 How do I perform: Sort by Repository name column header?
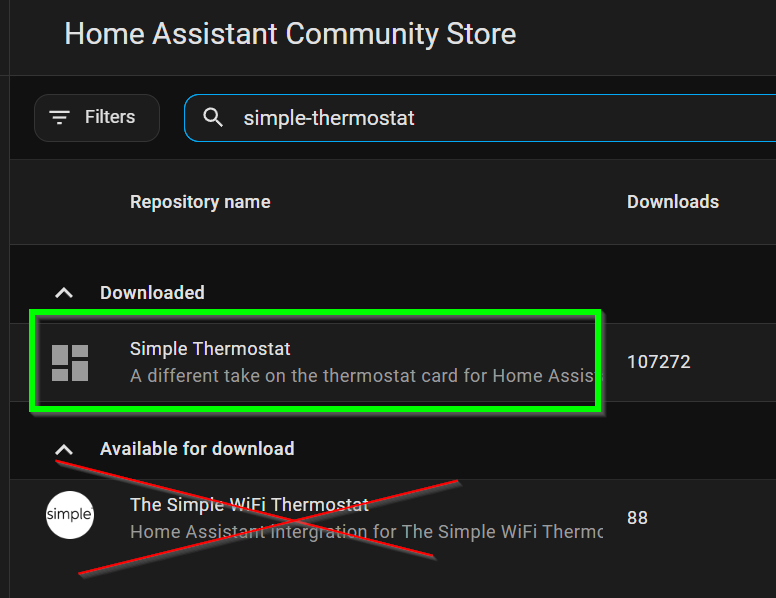pyautogui.click(x=200, y=202)
